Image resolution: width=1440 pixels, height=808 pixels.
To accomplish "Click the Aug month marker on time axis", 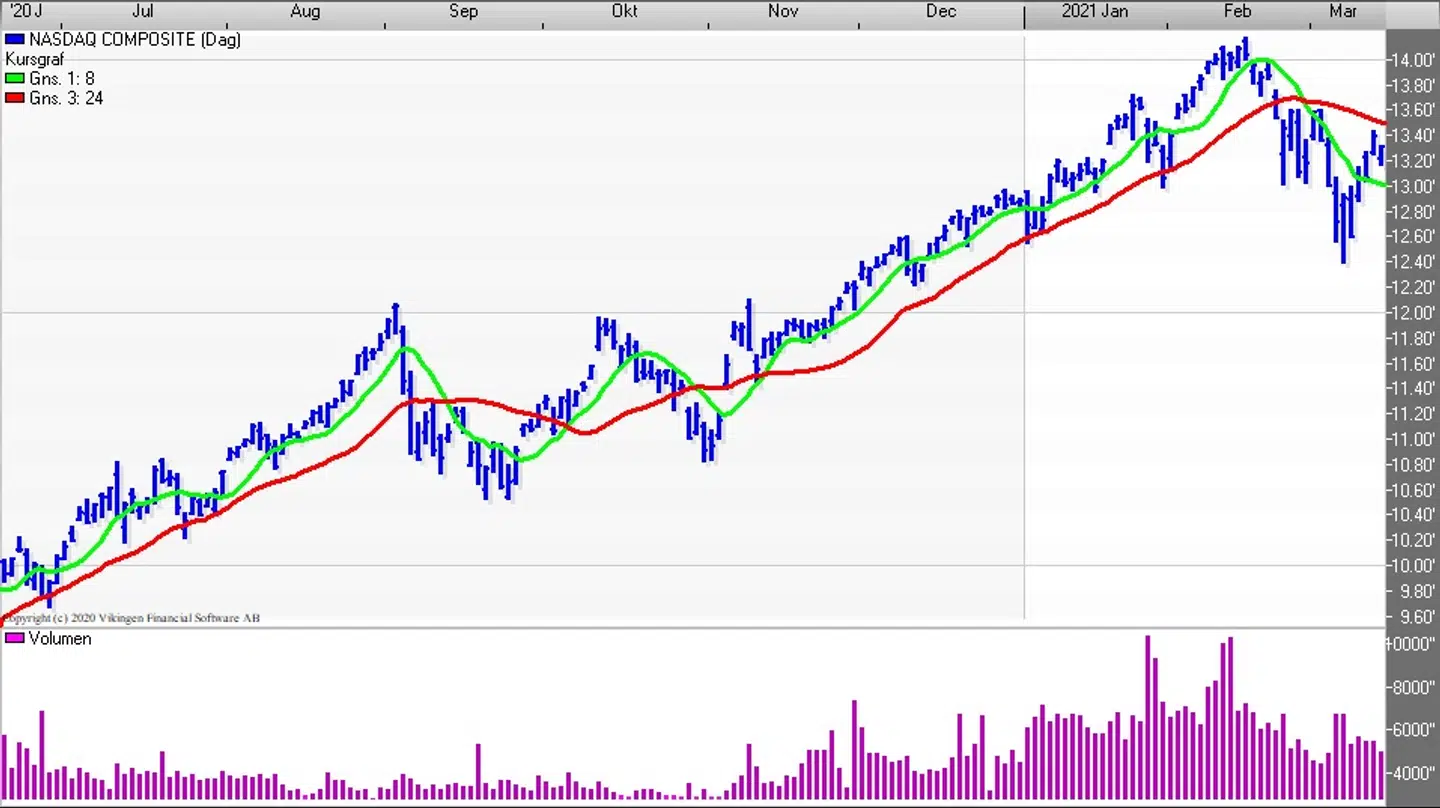I will (x=305, y=11).
